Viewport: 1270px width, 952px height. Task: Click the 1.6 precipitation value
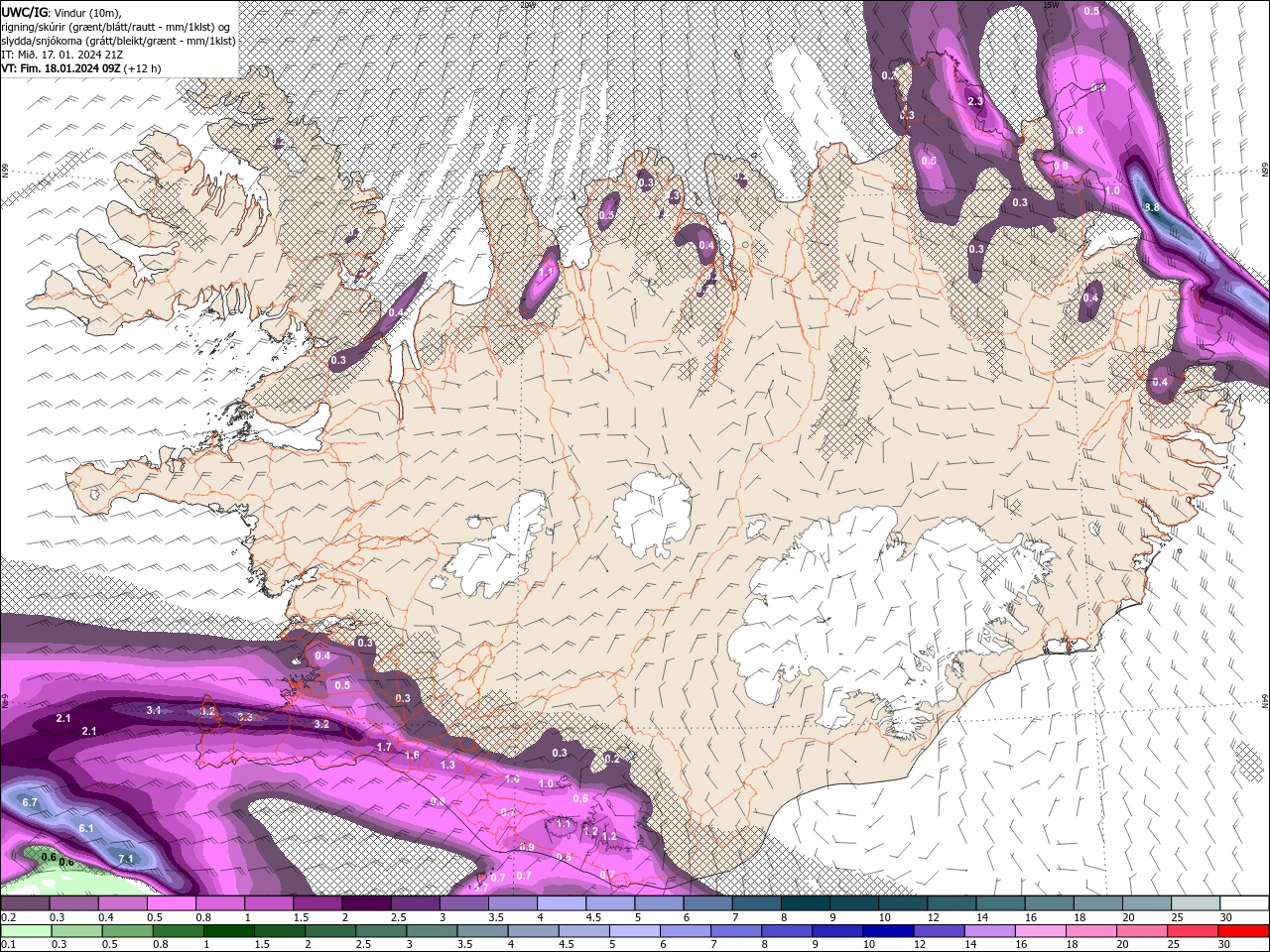412,755
